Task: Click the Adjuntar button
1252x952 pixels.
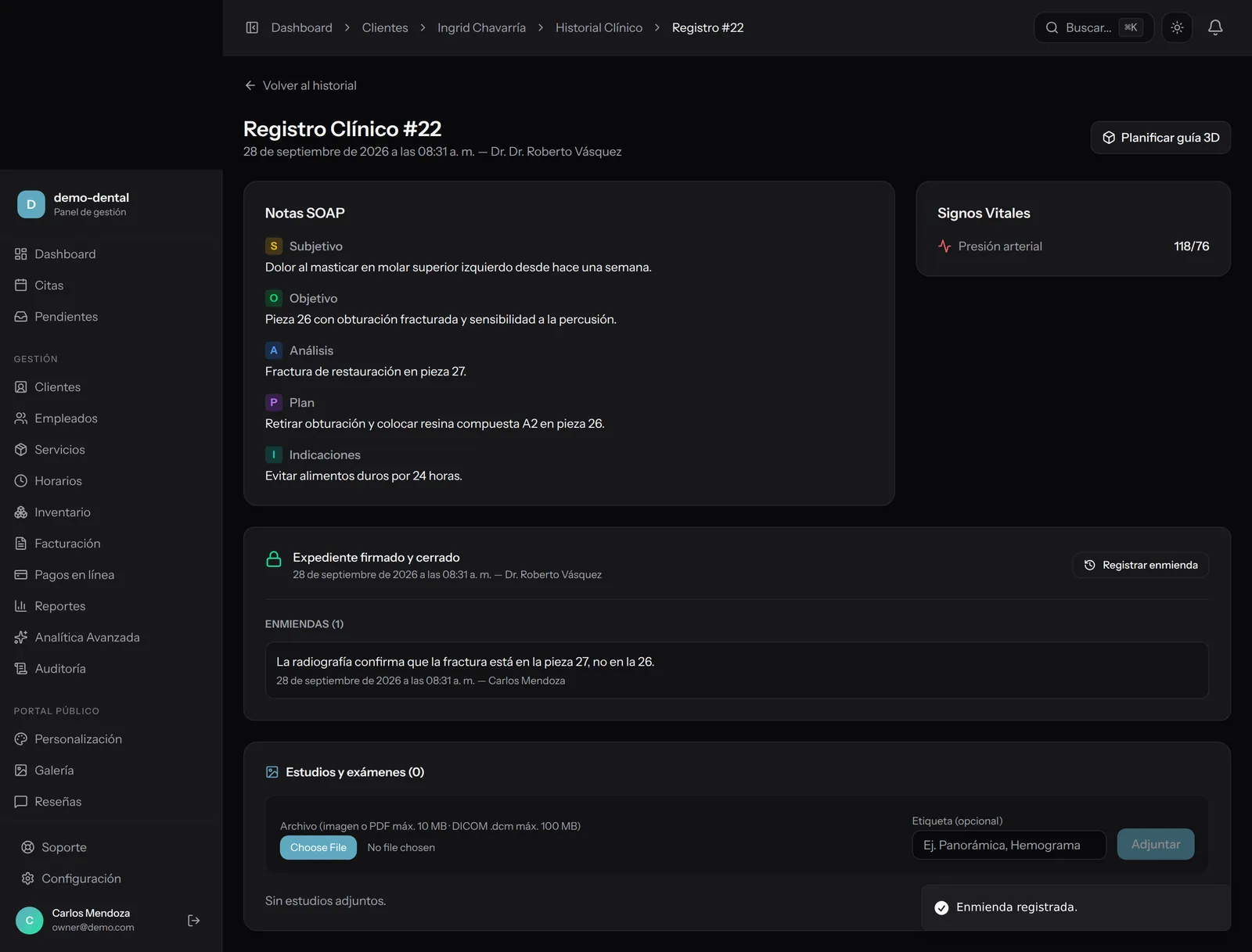Action: click(x=1156, y=844)
